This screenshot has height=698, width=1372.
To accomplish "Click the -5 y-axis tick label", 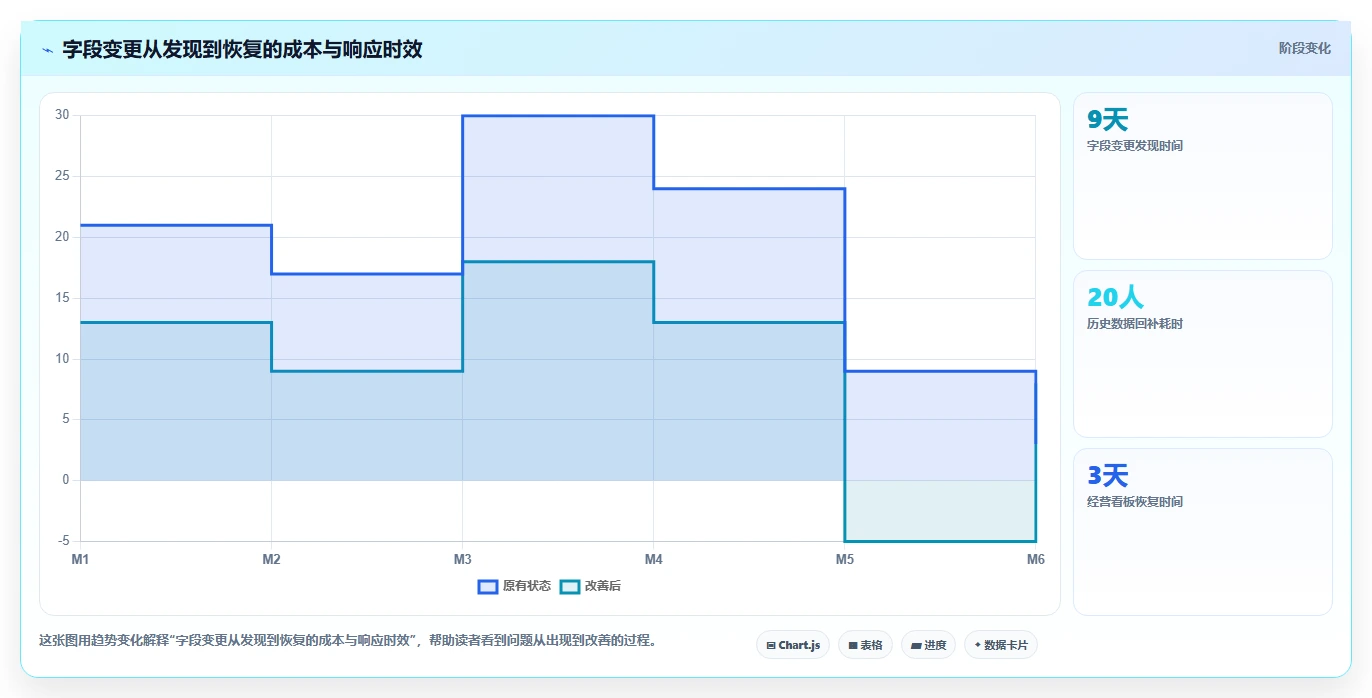I will (x=64, y=541).
